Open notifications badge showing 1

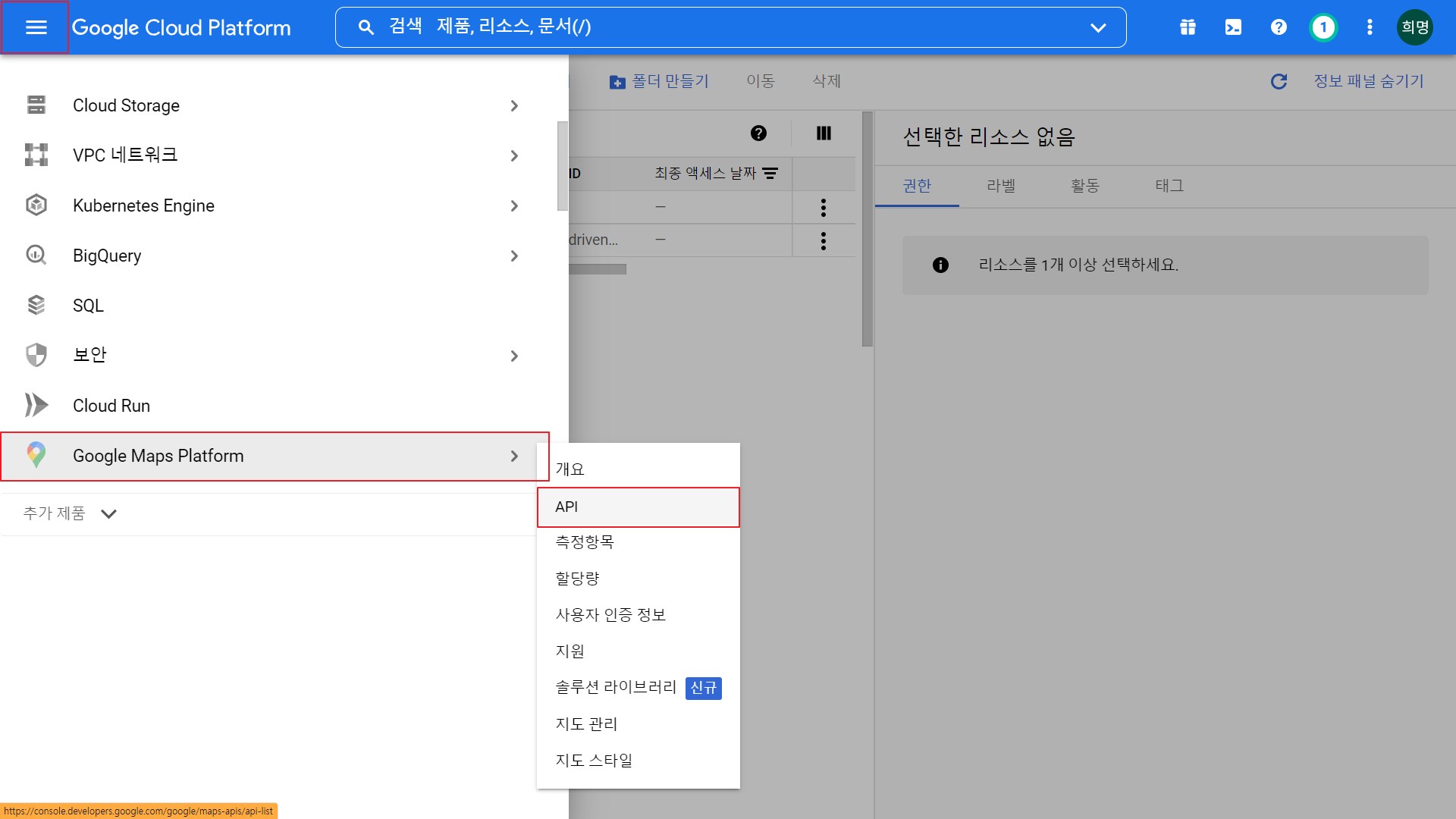coord(1323,27)
